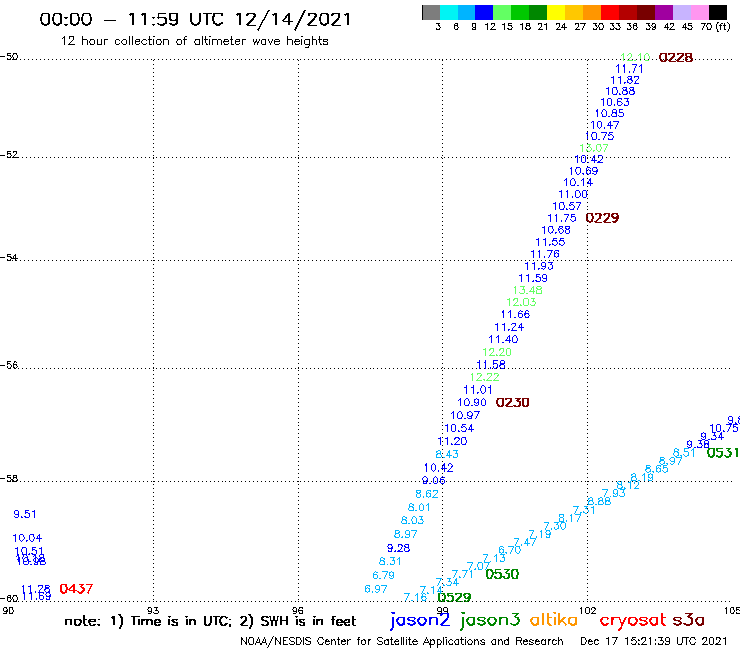Click wave height value 11.20
The height and width of the screenshot is (650, 740).
point(452,441)
